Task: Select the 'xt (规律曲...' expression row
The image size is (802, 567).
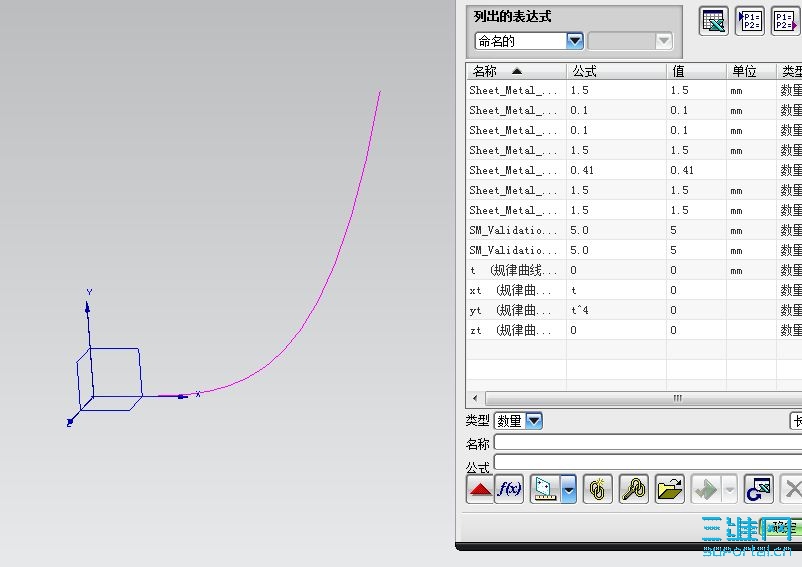Action: (x=634, y=290)
